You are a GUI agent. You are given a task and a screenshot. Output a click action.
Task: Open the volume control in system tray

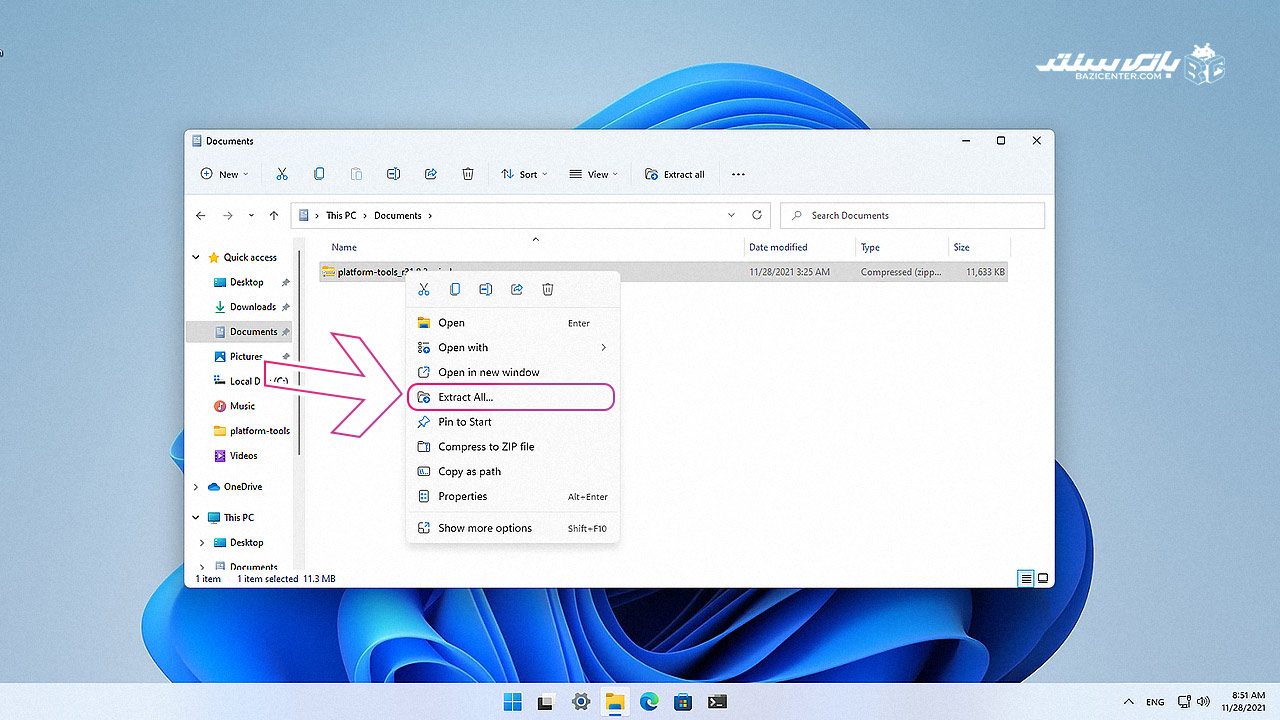1203,701
